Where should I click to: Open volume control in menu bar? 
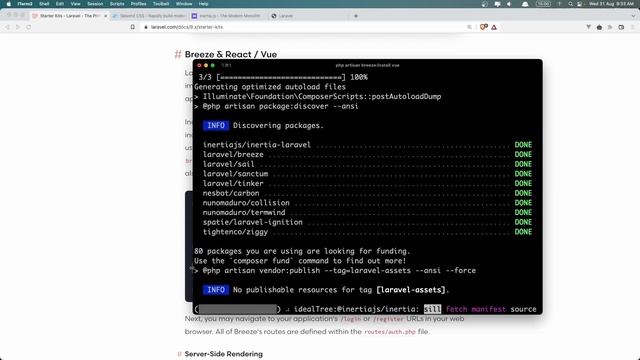click(509, 4)
